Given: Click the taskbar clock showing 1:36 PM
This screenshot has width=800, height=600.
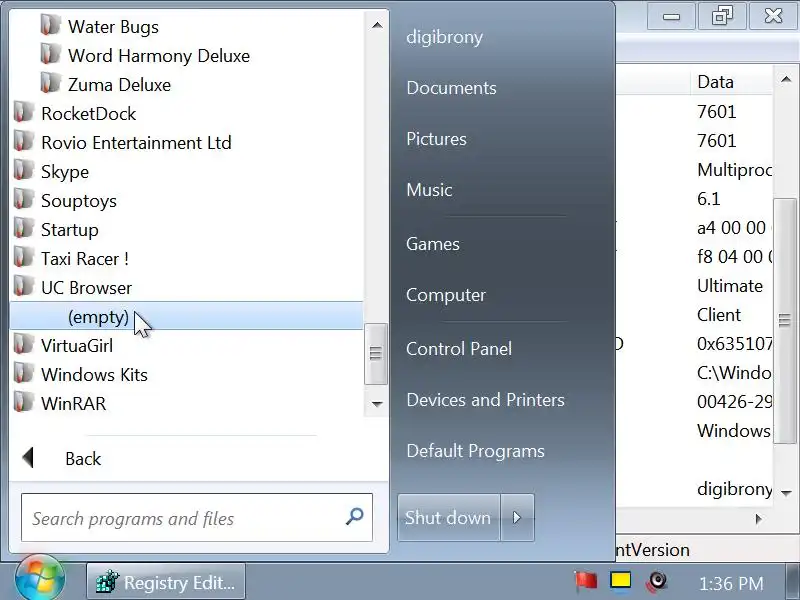Looking at the screenshot, I should [731, 583].
